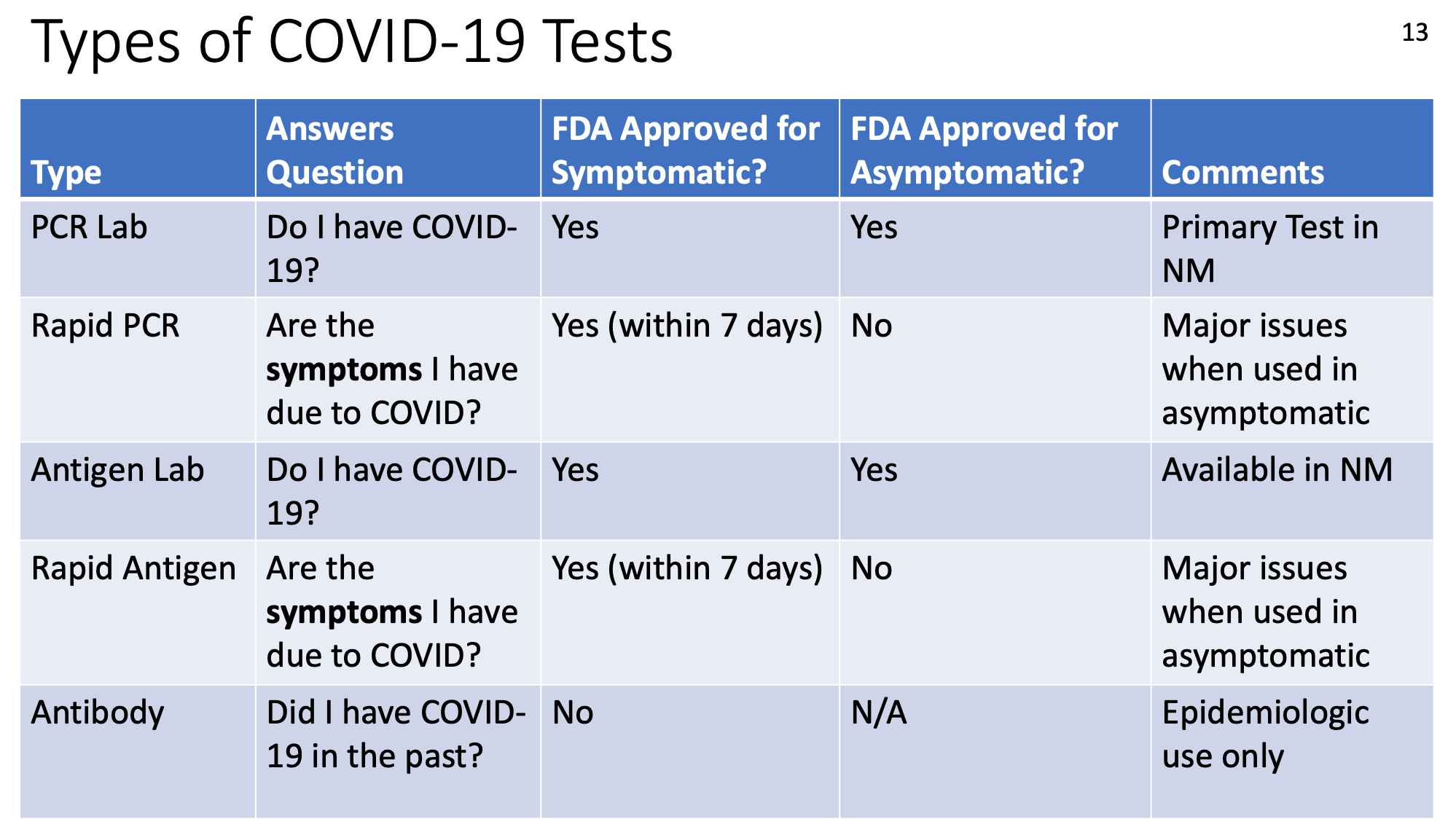
Task: Click the 'FDA Approved for Symptomatic?' header
Action: [x=690, y=149]
